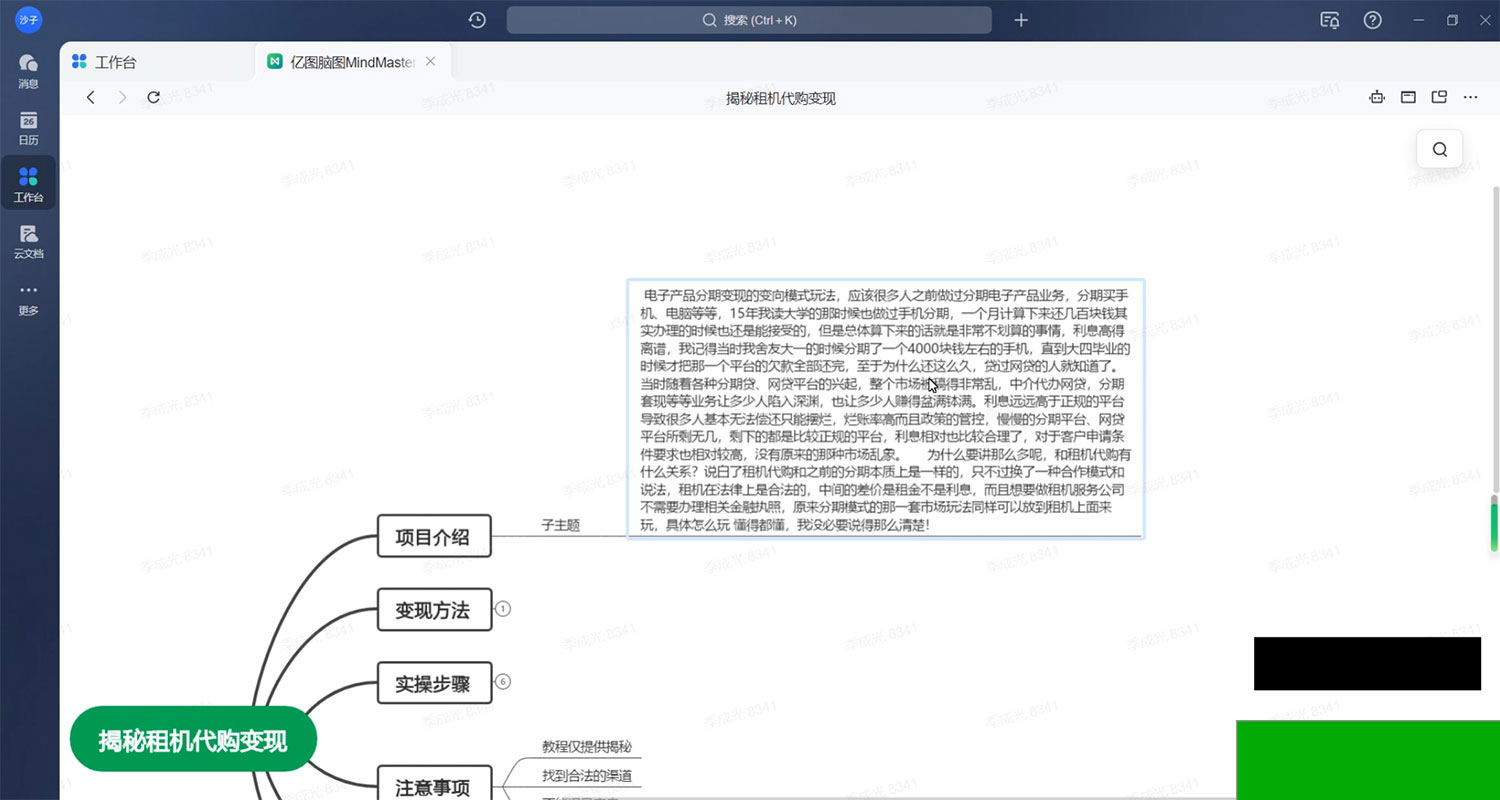
Task: Open a new tab with the + button
Action: 1020,20
